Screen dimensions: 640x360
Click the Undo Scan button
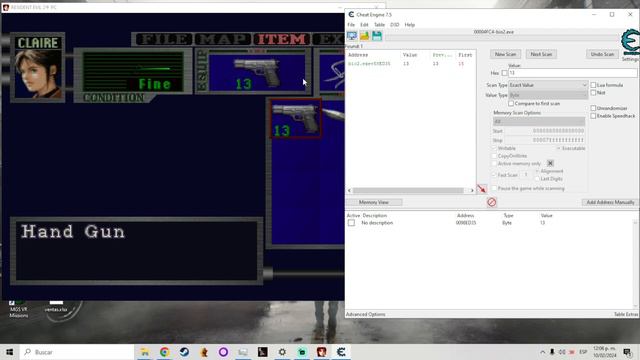point(602,54)
